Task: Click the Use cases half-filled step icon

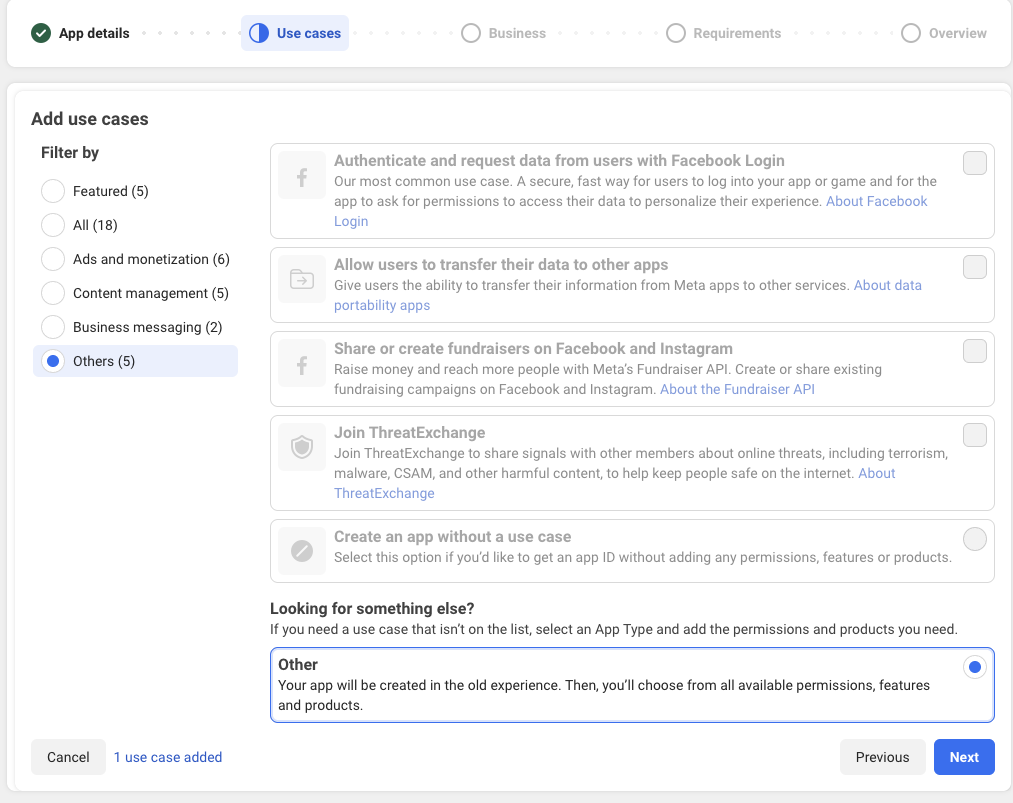Action: pos(259,33)
